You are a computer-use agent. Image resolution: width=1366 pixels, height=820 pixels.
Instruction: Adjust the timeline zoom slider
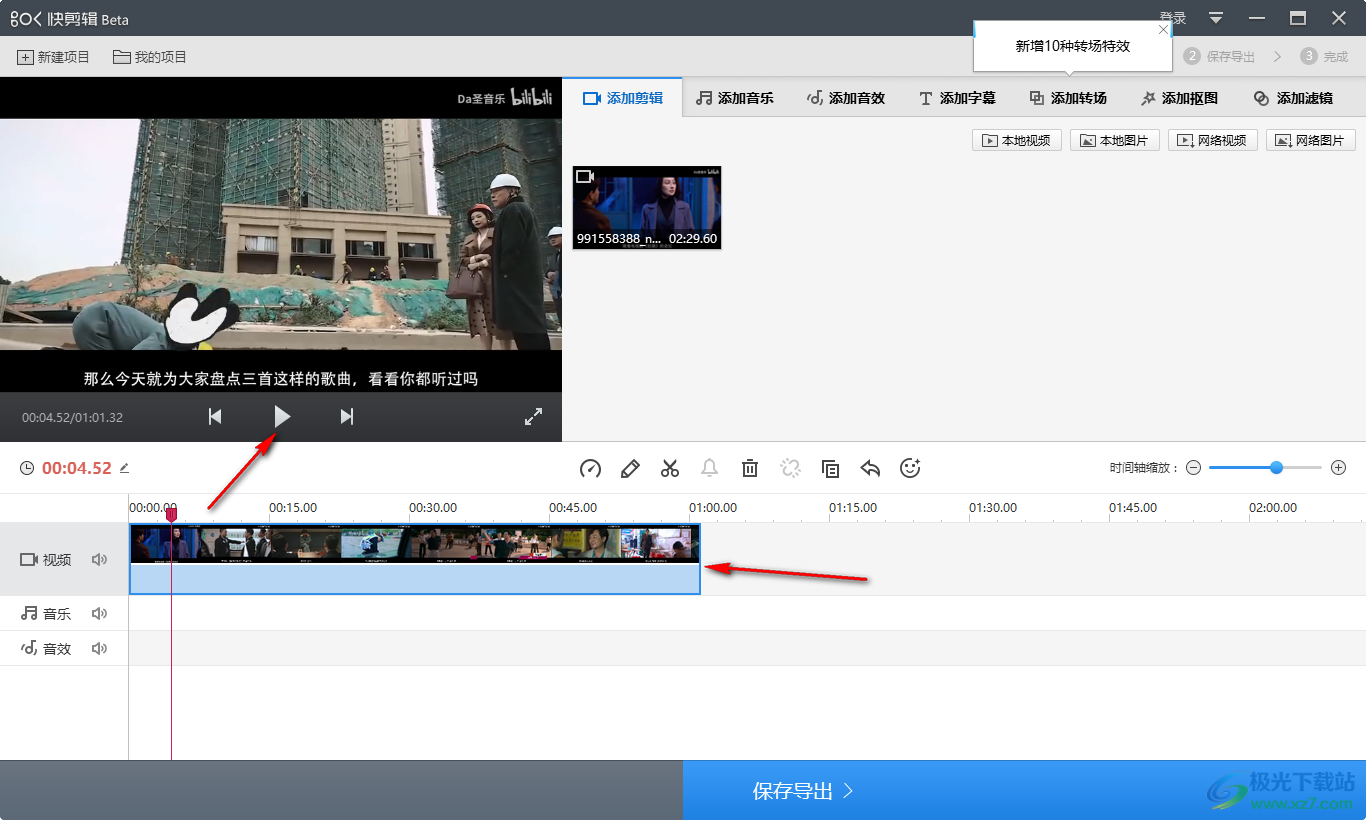coord(1276,467)
